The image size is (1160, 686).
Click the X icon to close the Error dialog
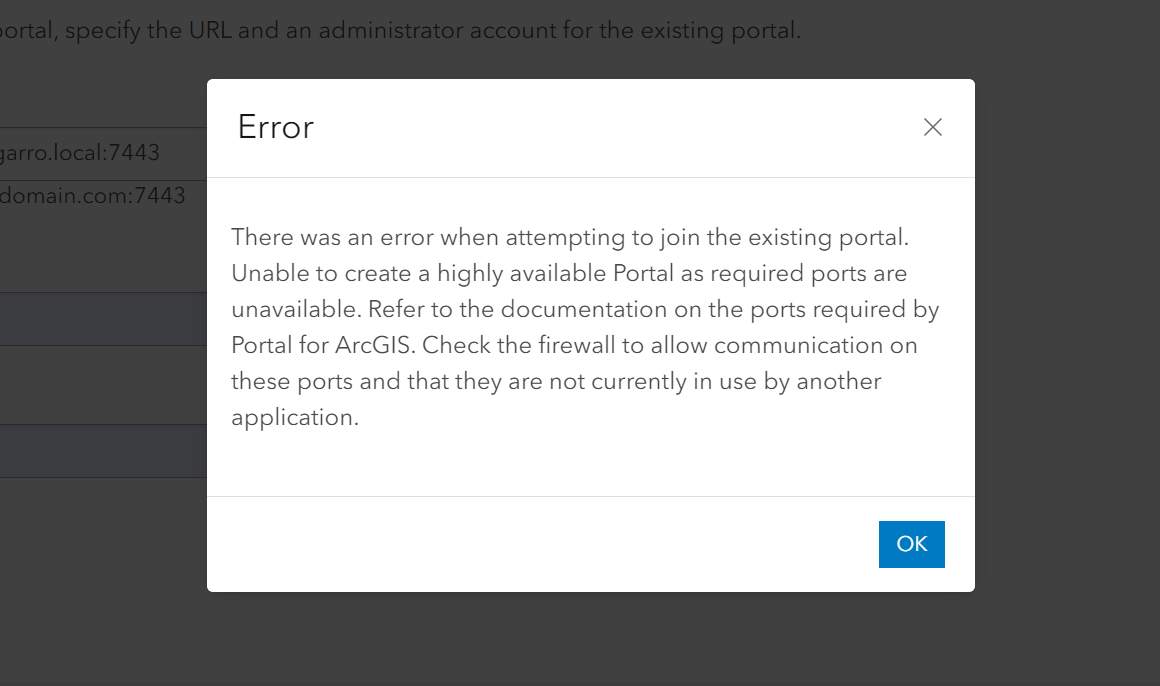932,127
